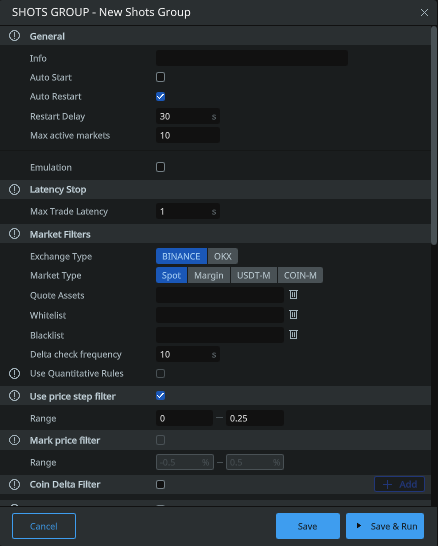Click the info icon beside General
The image size is (438, 546).
(14, 36)
